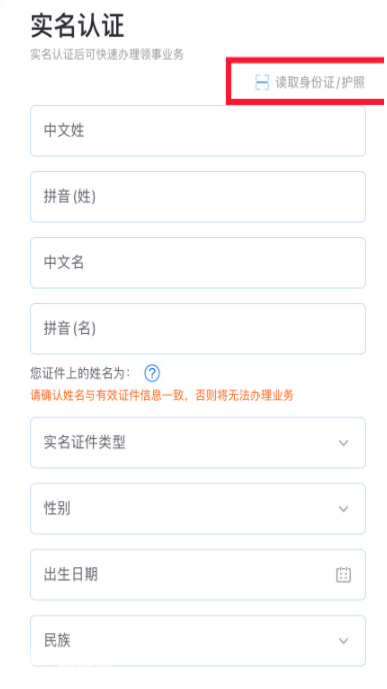The image size is (387, 689).
Task: Click subtitle 实名认证后可快速办理领事业务
Action: 107,55
